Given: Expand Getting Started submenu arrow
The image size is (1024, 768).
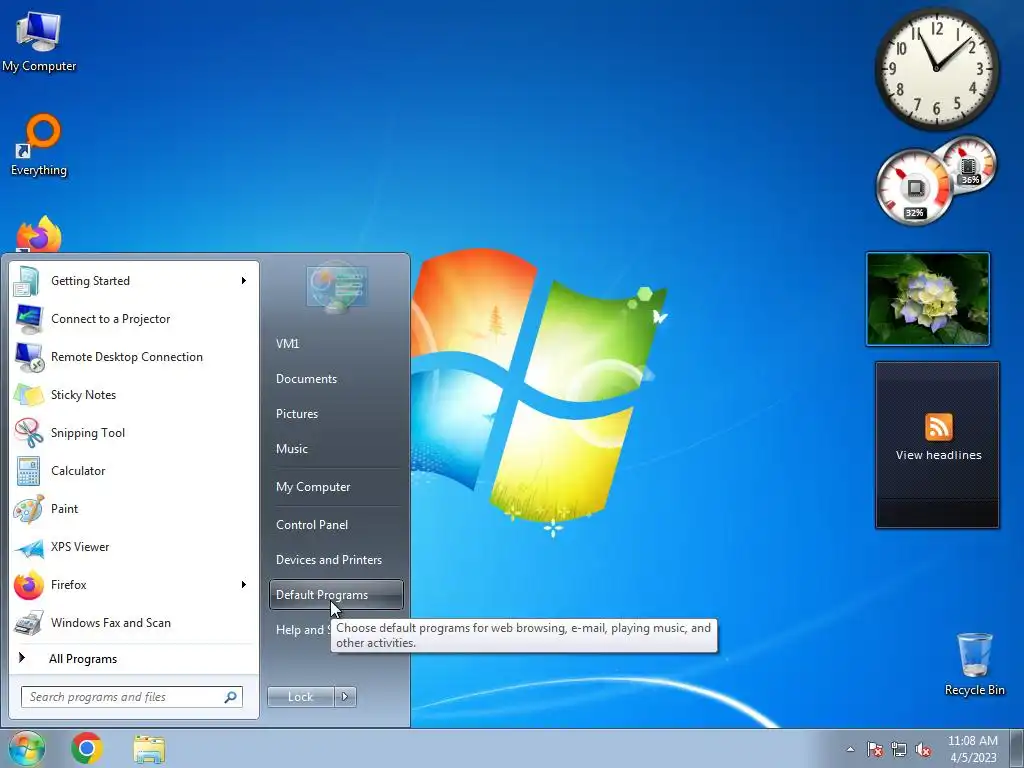Looking at the screenshot, I should 244,281.
